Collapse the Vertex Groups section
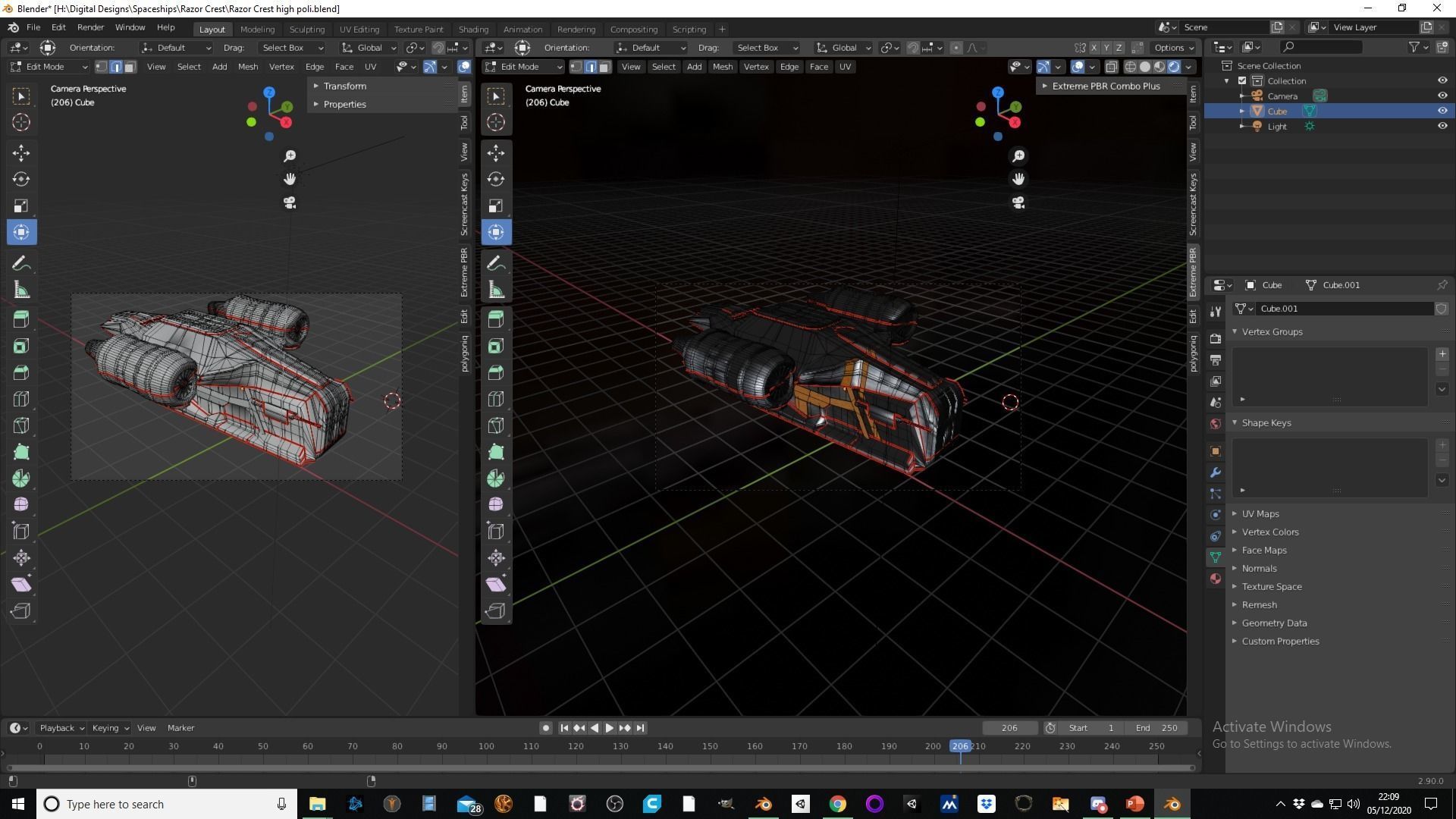Viewport: 1456px width, 819px height. click(x=1272, y=331)
